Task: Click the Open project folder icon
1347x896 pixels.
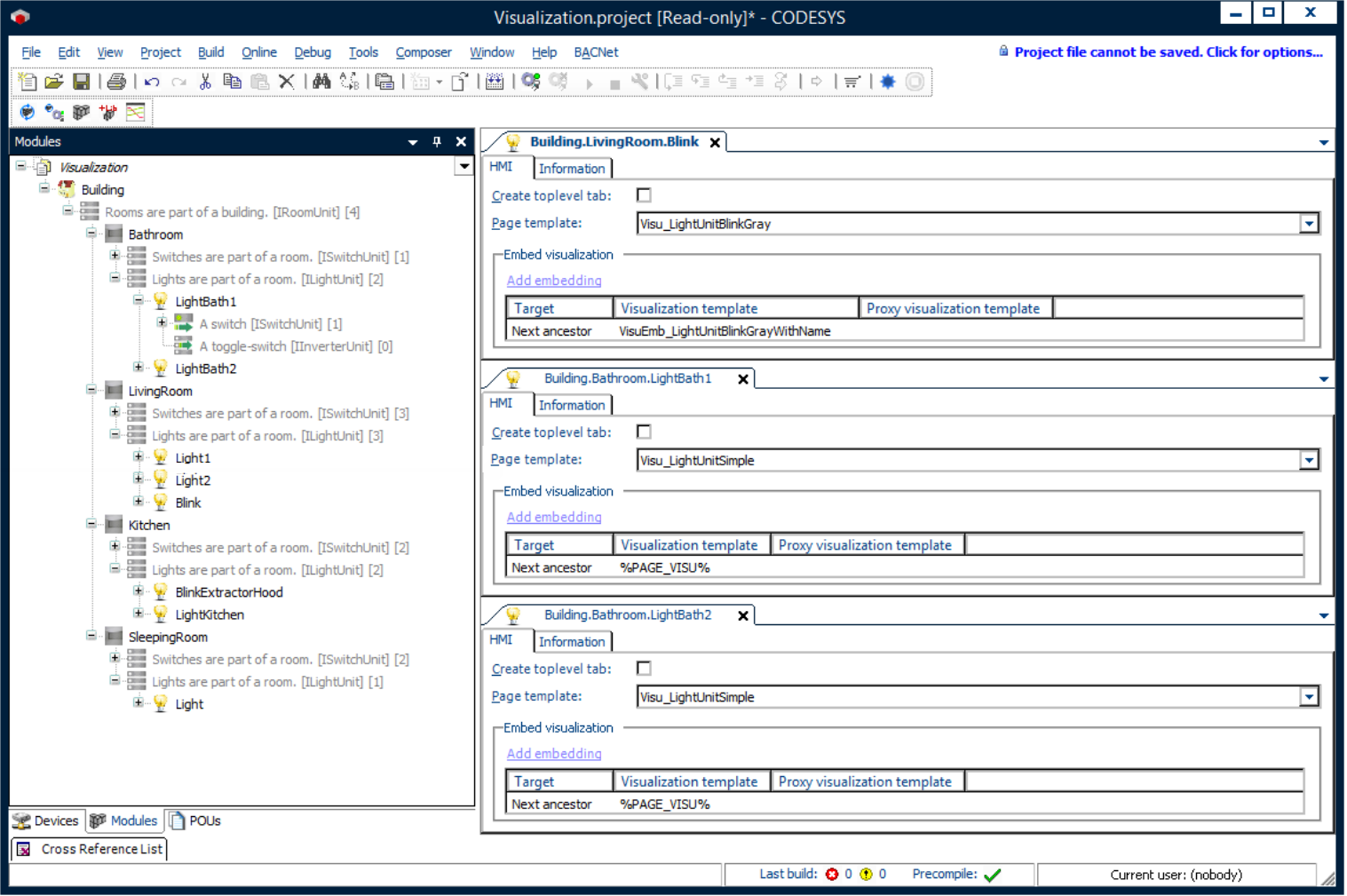Action: 54,82
